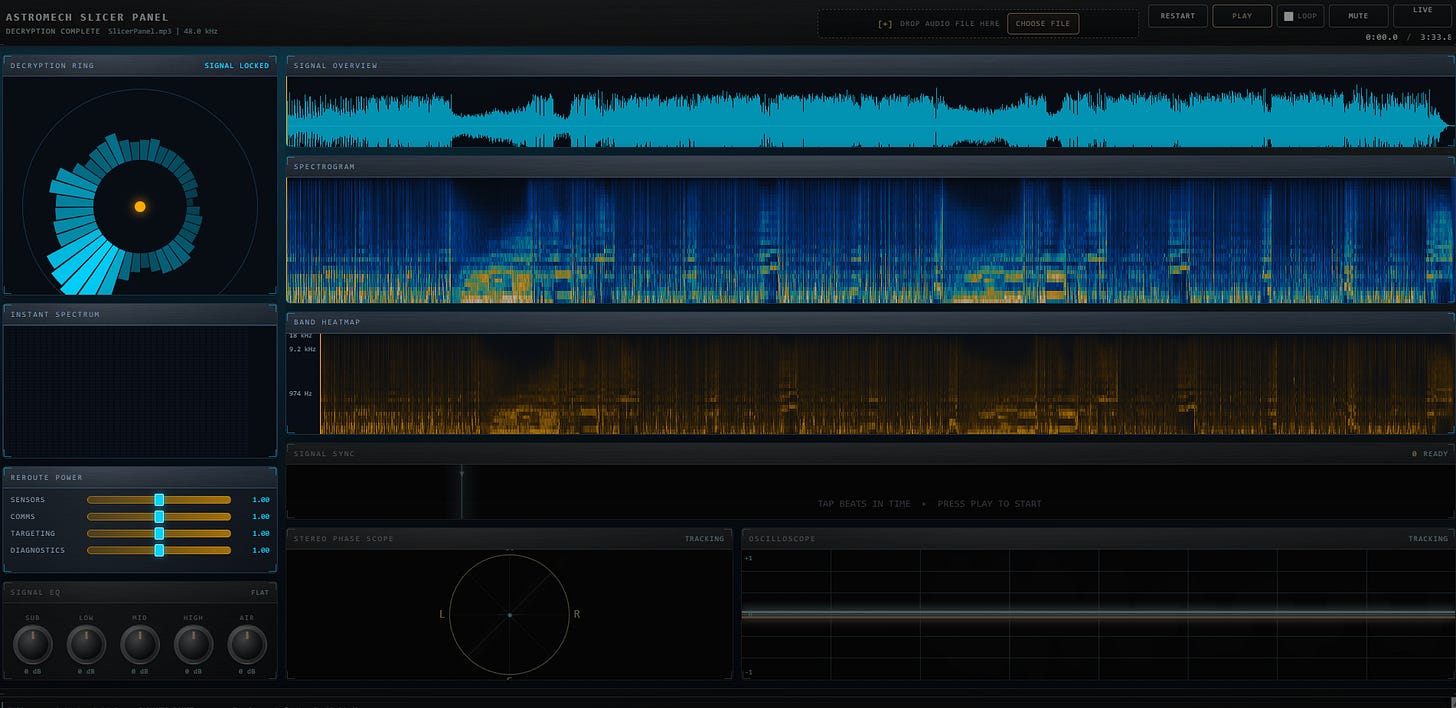The height and width of the screenshot is (708, 1456).
Task: Click the TARGETING power slider
Action: click(159, 534)
